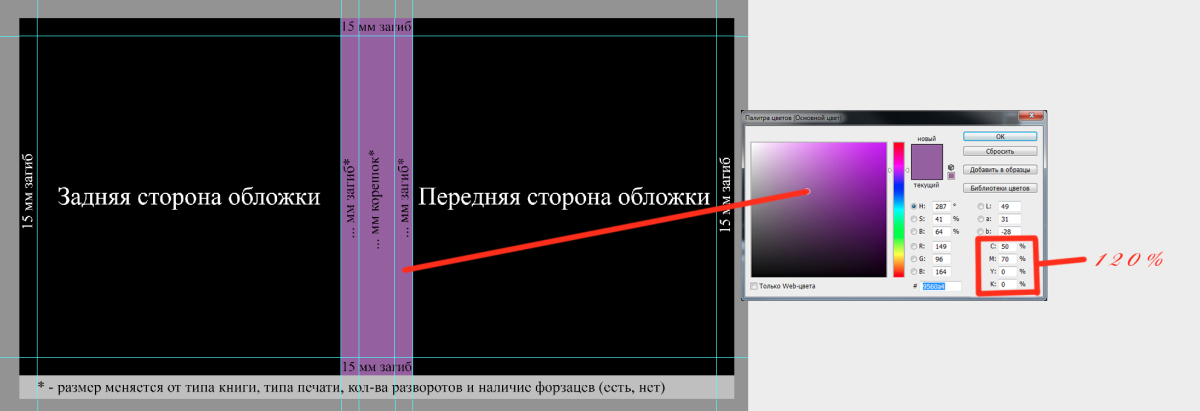Select the S saturation radio button
The width and height of the screenshot is (1200, 411).
pyautogui.click(x=914, y=218)
